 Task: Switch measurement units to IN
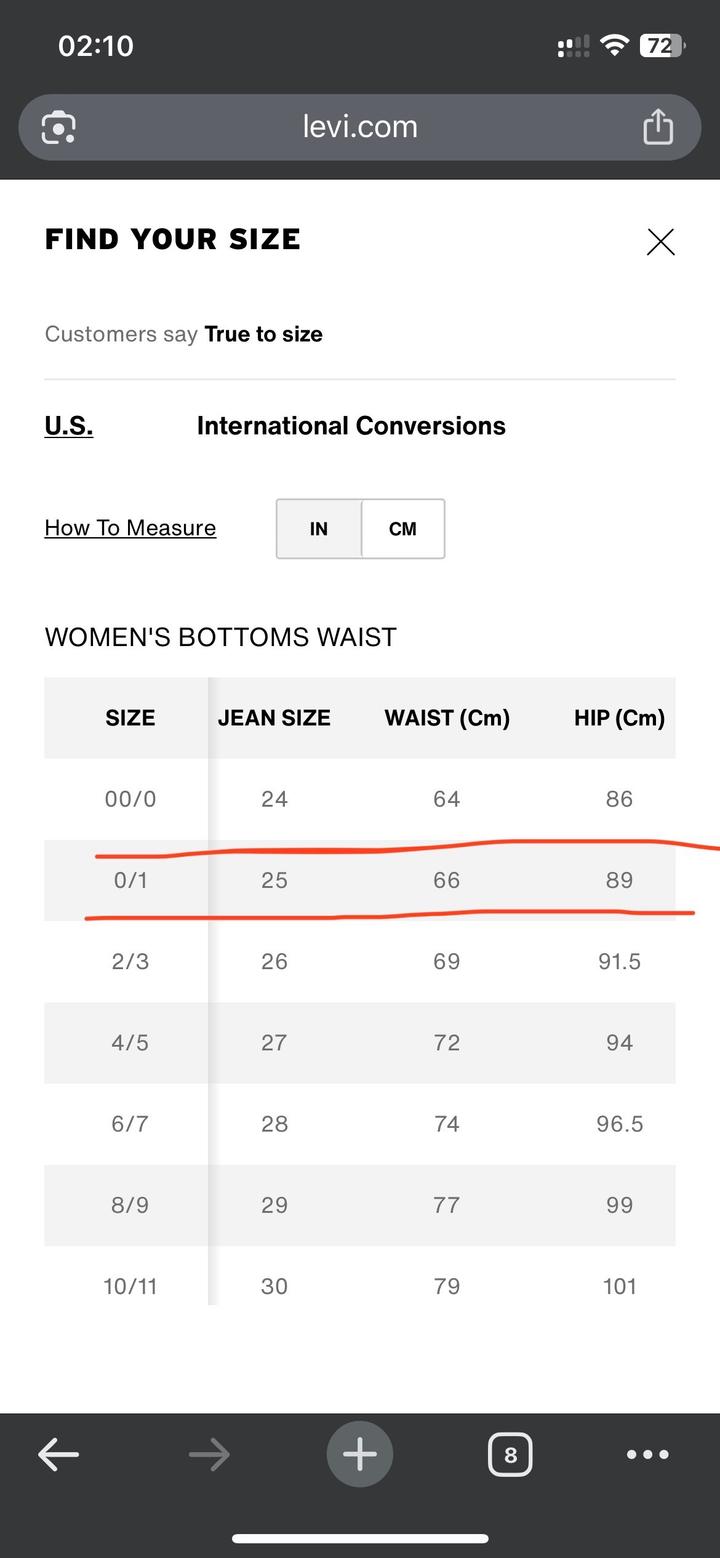319,529
